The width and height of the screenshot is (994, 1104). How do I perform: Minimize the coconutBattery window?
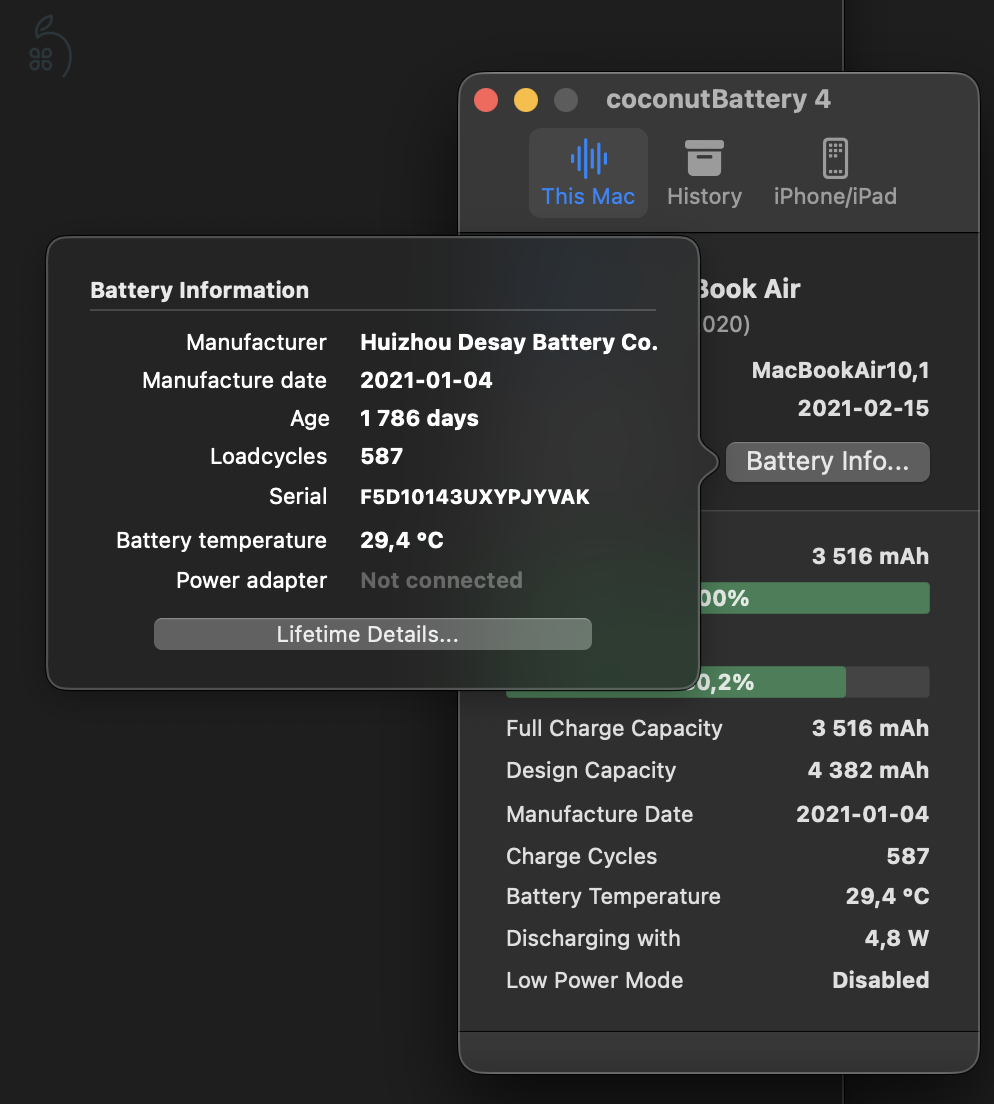(x=525, y=100)
